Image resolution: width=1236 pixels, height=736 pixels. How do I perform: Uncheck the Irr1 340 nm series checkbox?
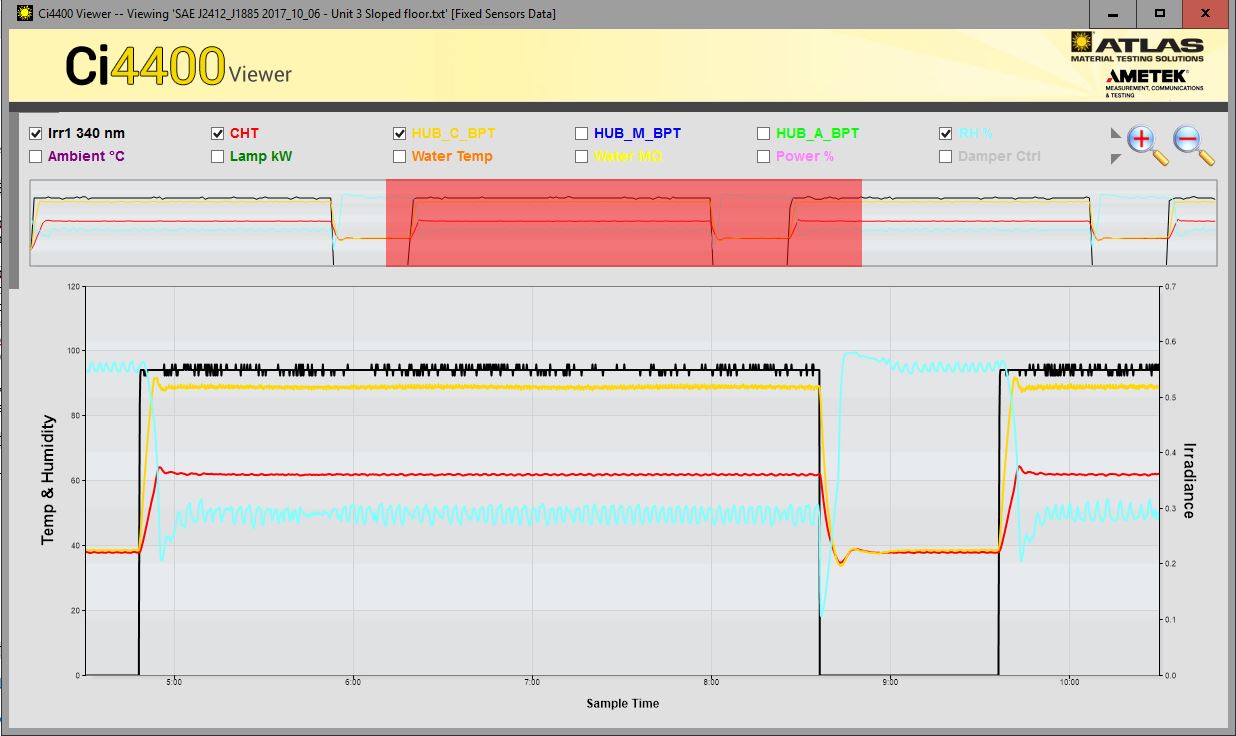36,133
